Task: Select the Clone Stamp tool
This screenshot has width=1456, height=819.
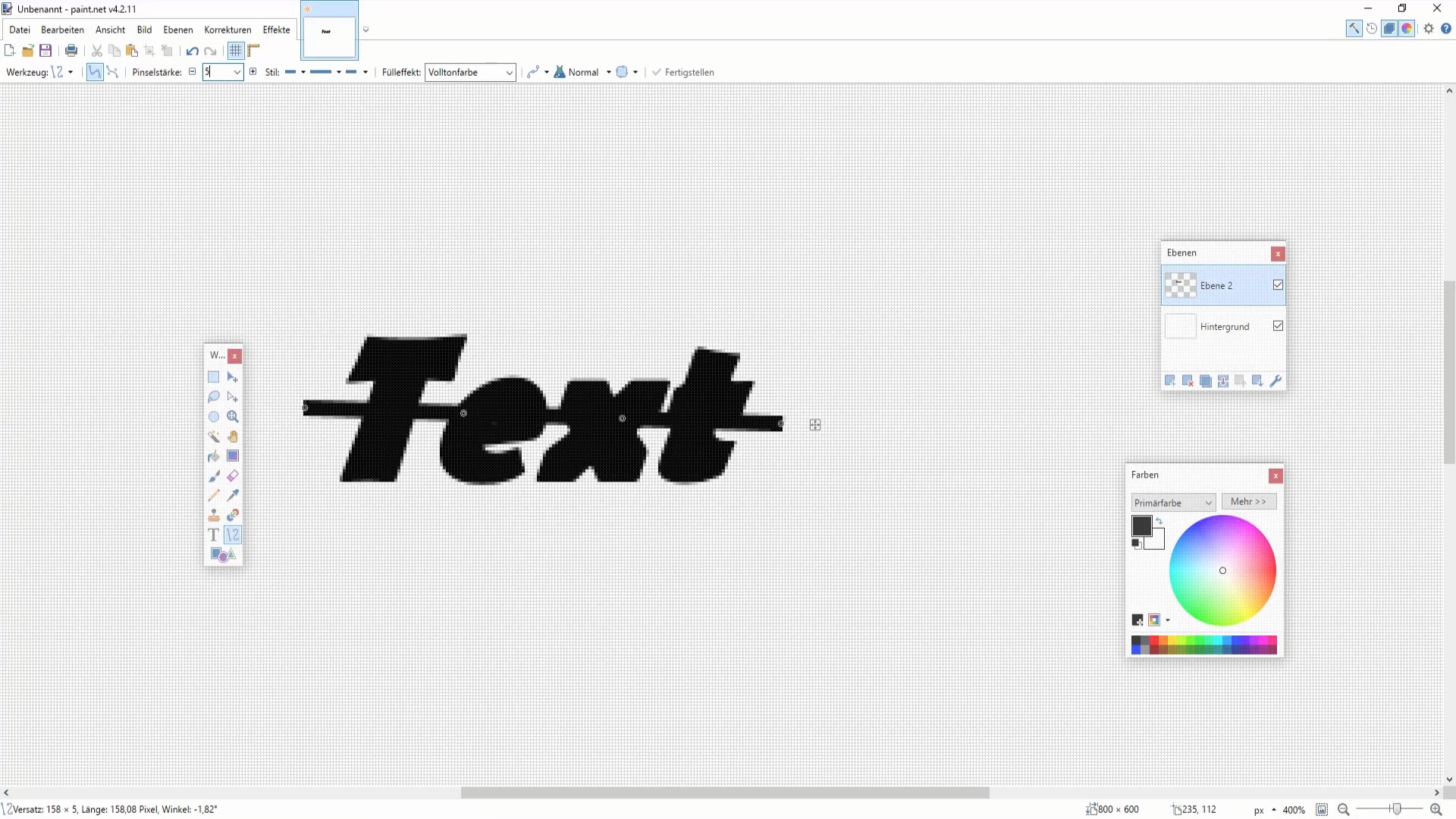Action: coord(214,516)
